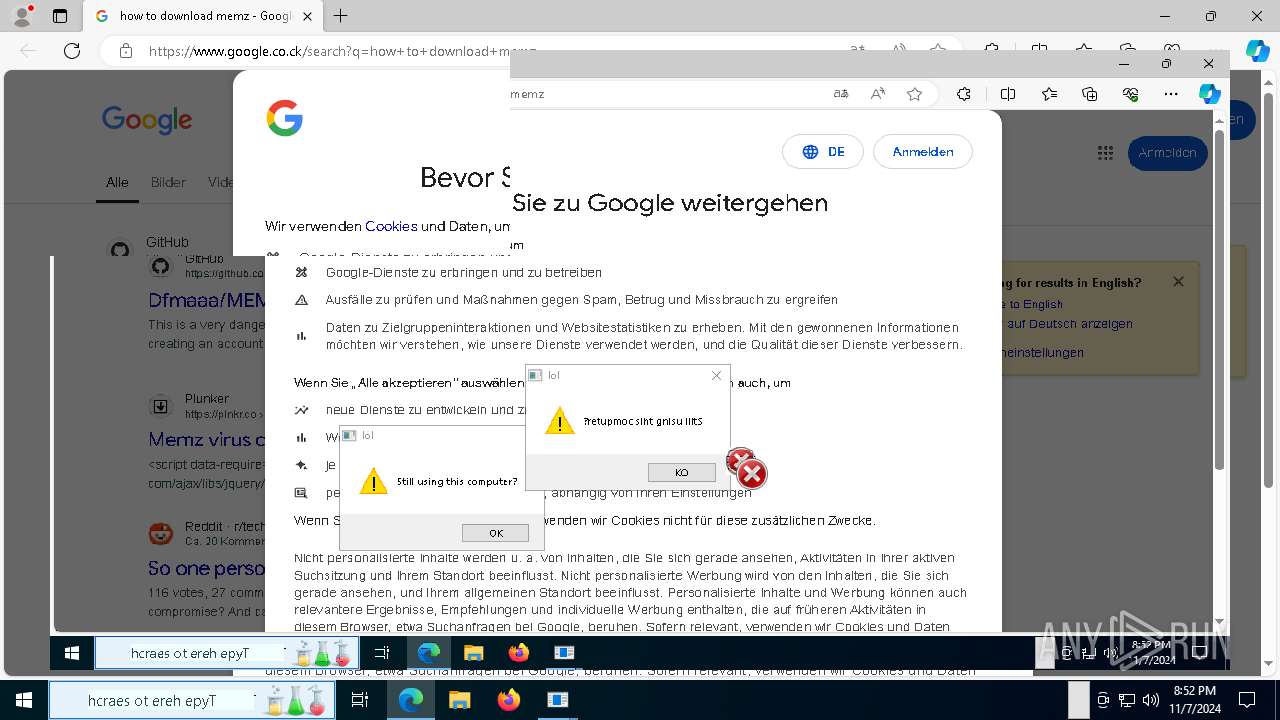Image resolution: width=1280 pixels, height=720 pixels.
Task: Click the 8:52 PM clock on bottommost taskbar
Action: [1195, 700]
